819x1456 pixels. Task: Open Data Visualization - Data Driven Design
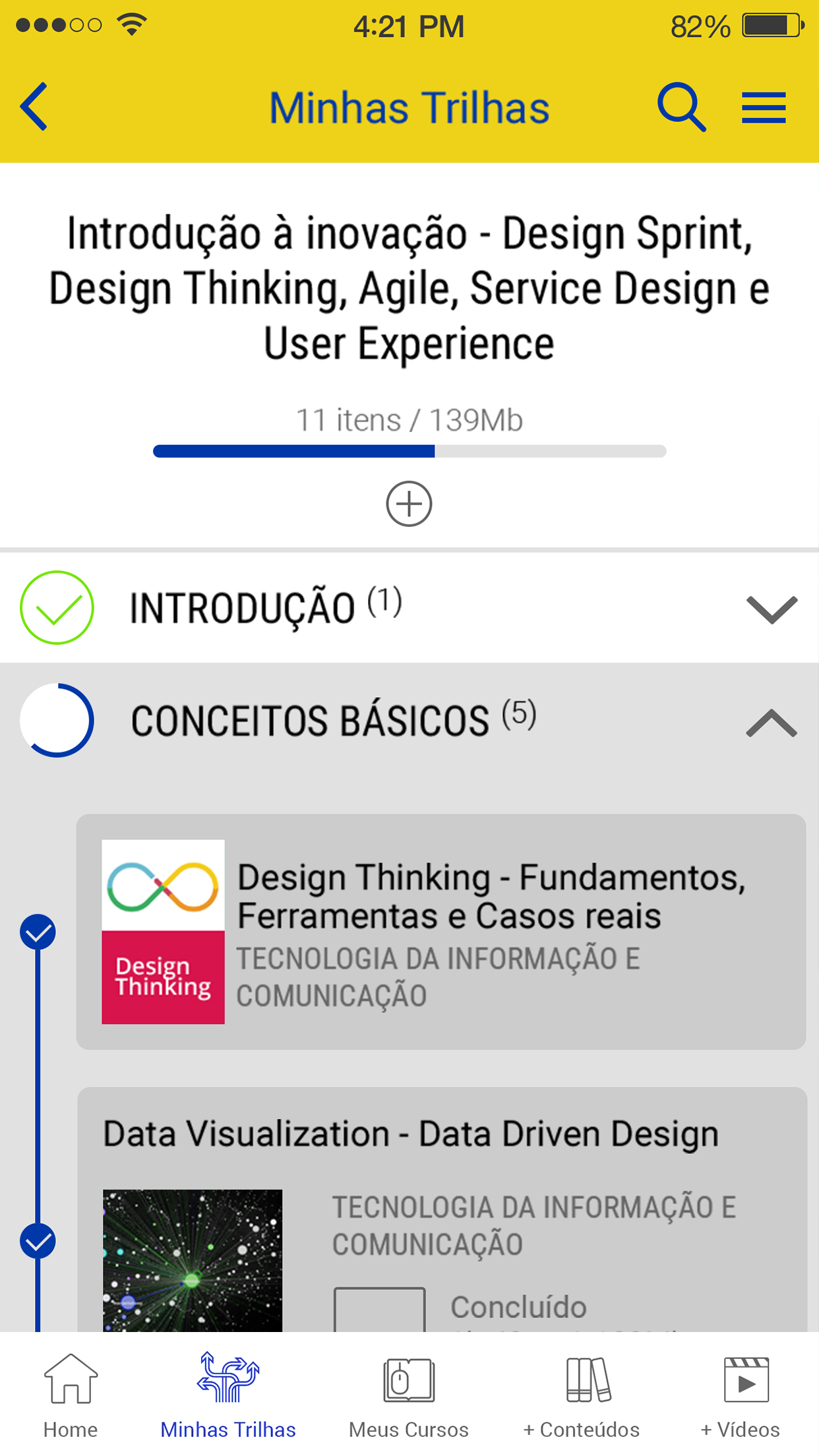(410, 1134)
